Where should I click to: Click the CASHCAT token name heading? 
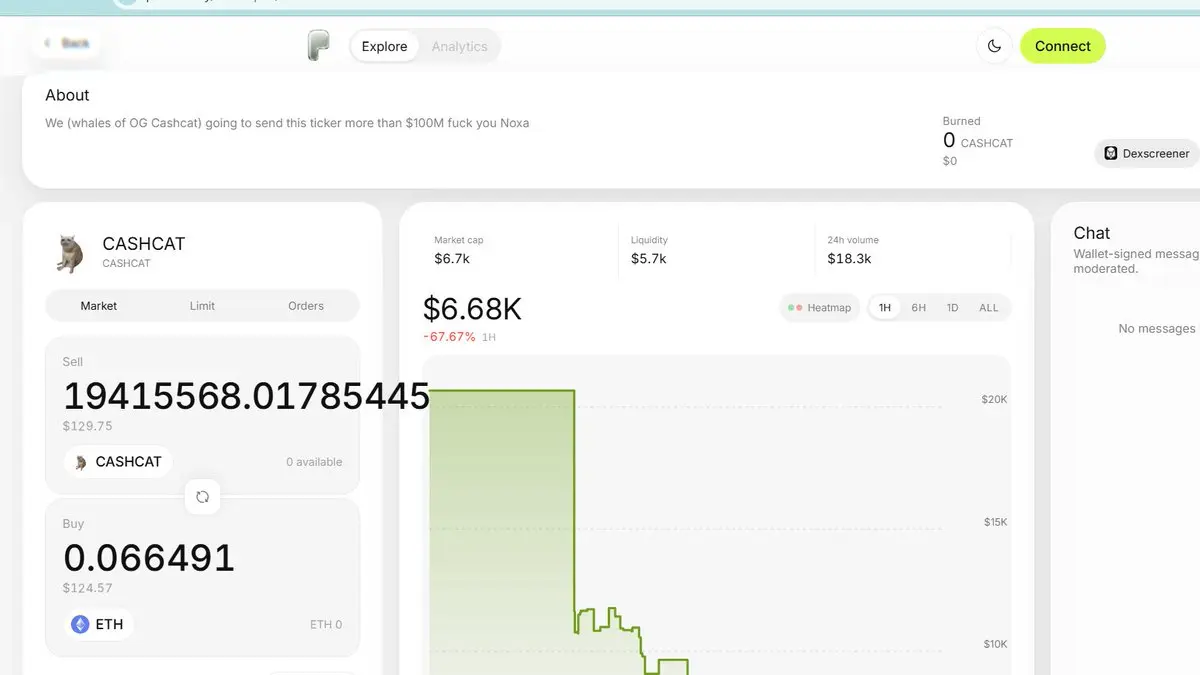pyautogui.click(x=144, y=244)
